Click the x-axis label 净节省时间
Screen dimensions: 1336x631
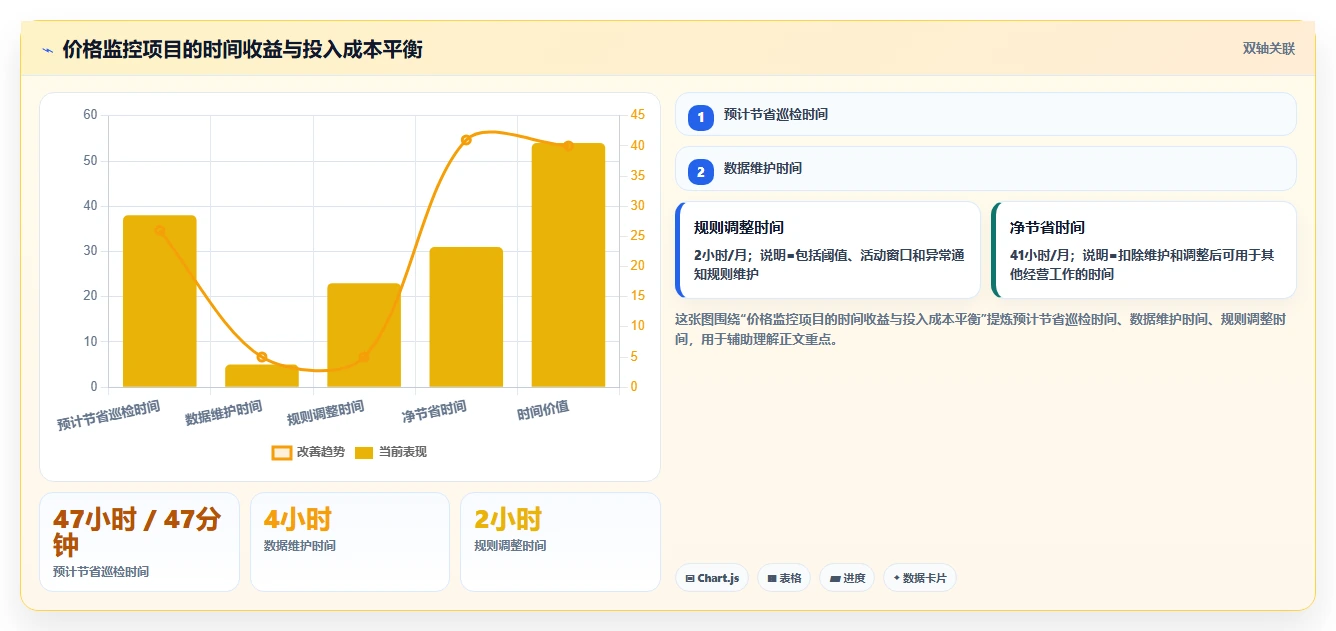point(434,411)
